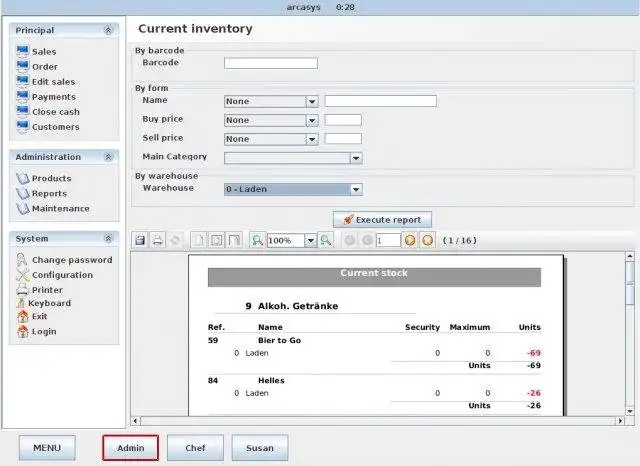Click 'Bier to Go' product name
Viewport: 640px width, 466px height.
(280, 340)
